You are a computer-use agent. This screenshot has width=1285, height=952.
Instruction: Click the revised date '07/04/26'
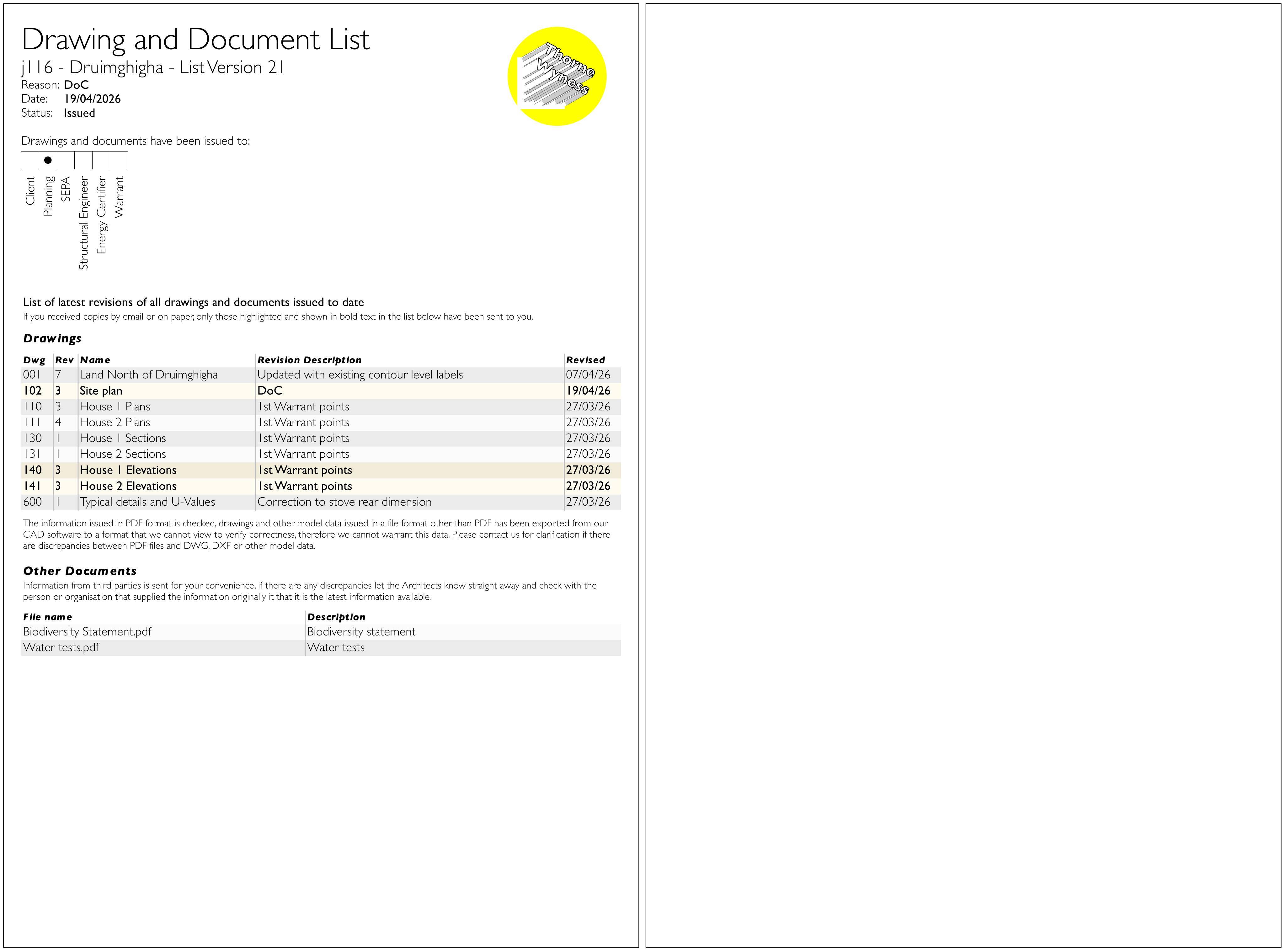pyautogui.click(x=588, y=375)
